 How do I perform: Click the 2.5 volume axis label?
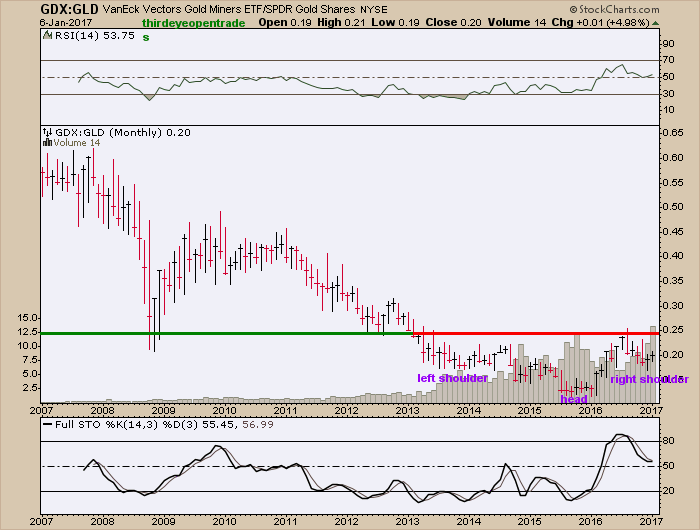(29, 388)
